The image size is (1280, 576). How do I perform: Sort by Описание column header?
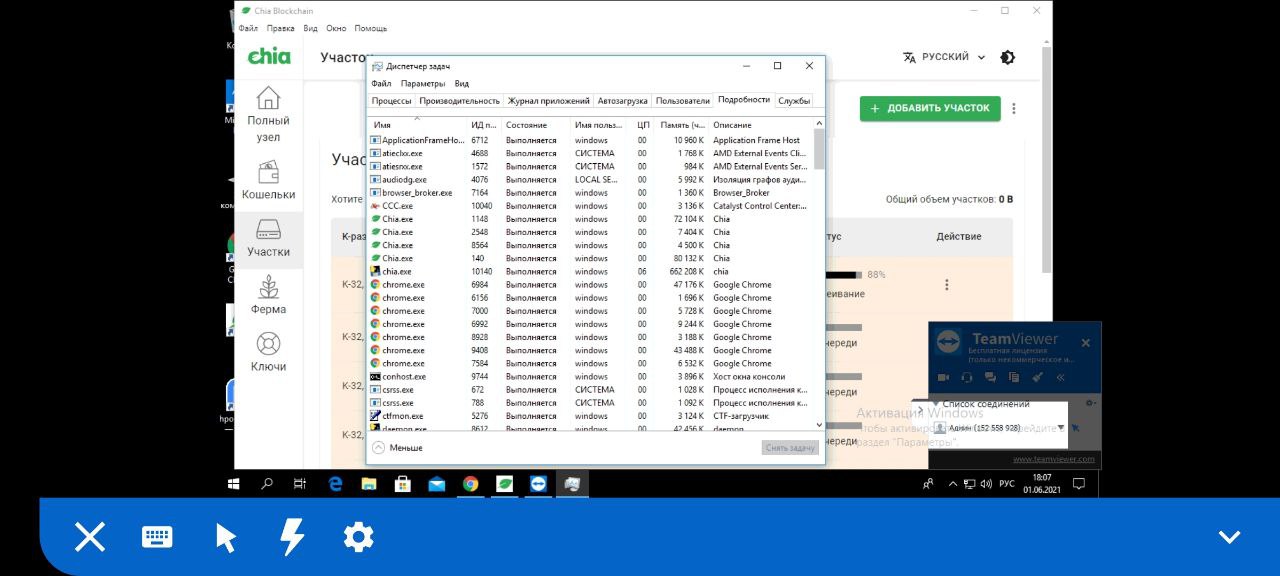pyautogui.click(x=760, y=125)
